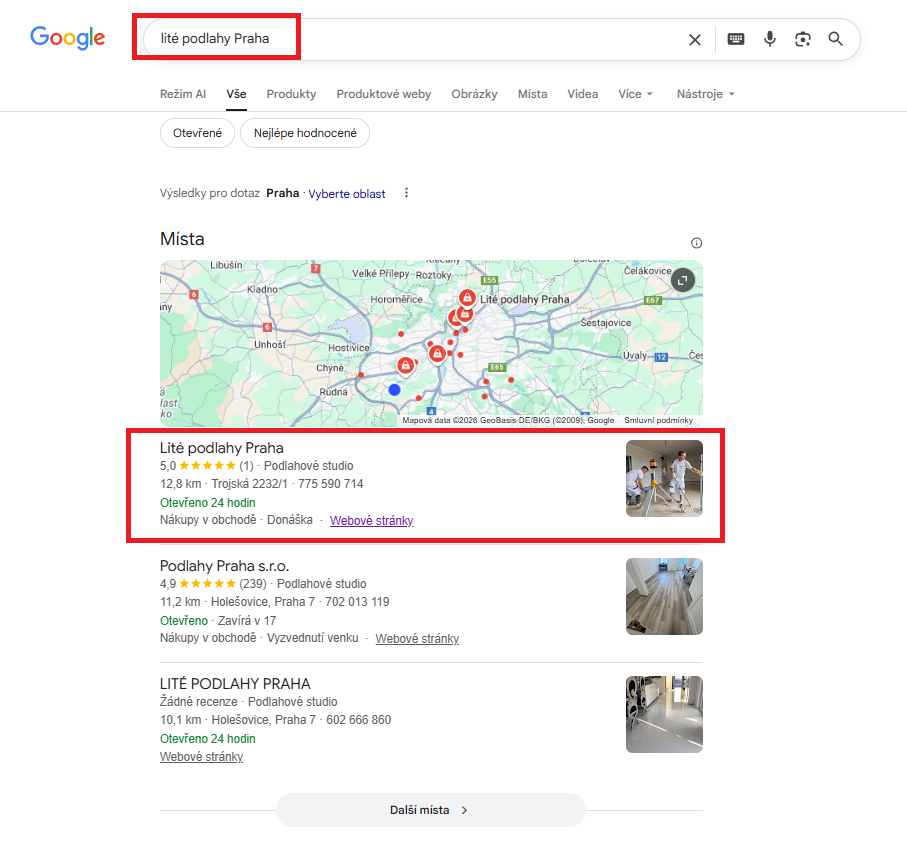Start voice search with the microphone icon

tap(769, 39)
